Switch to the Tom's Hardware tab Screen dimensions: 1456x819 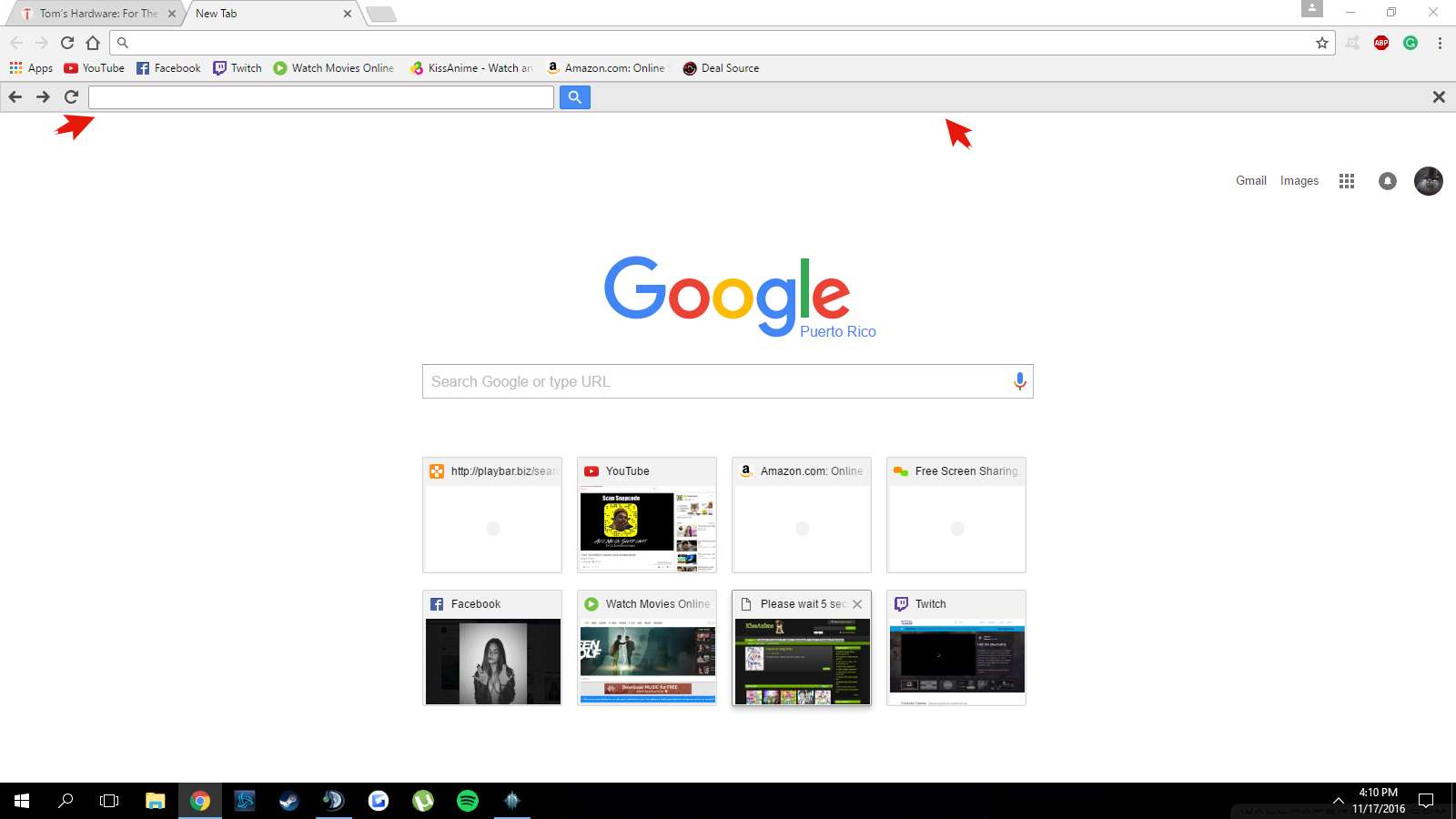[x=97, y=14]
